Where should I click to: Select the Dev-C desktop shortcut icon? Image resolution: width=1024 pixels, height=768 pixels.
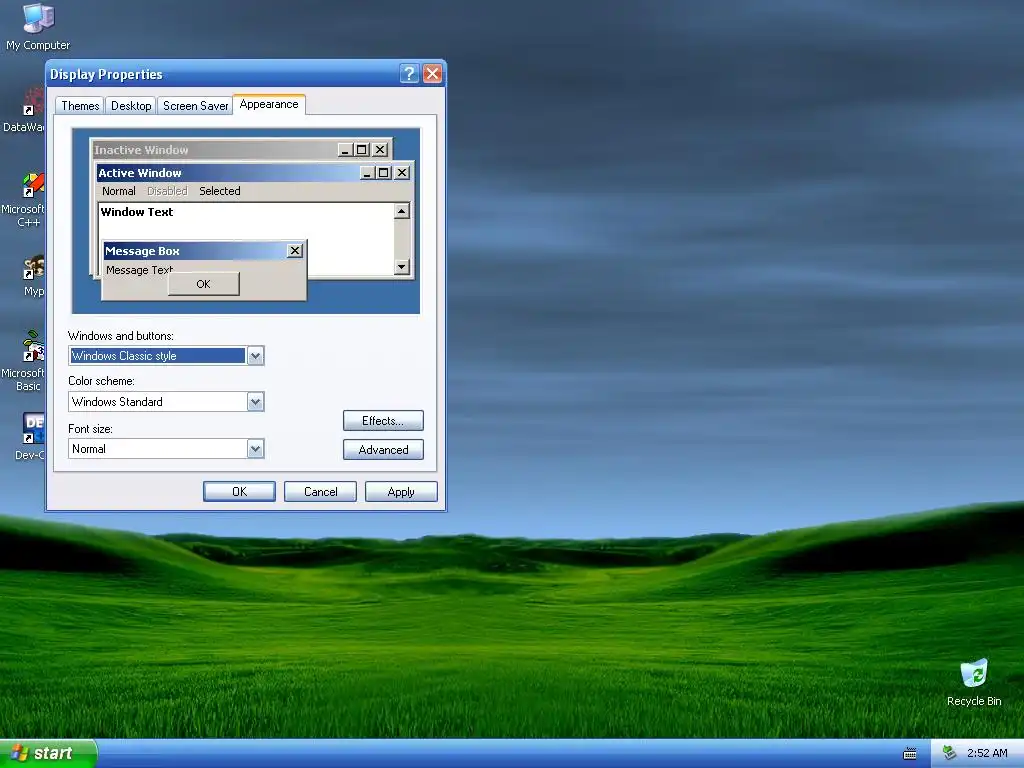31,436
